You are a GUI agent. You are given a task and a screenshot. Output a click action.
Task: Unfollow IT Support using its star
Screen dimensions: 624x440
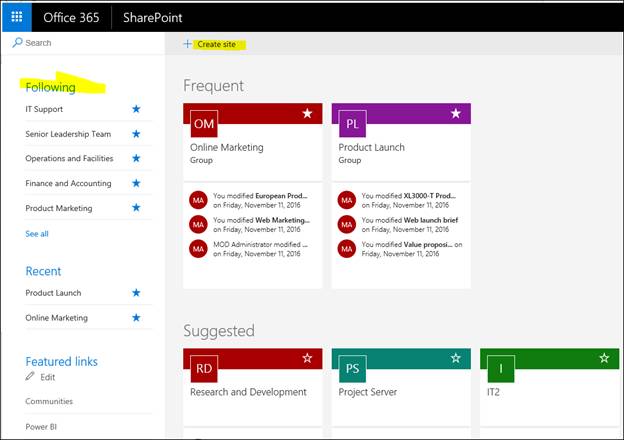tap(137, 108)
